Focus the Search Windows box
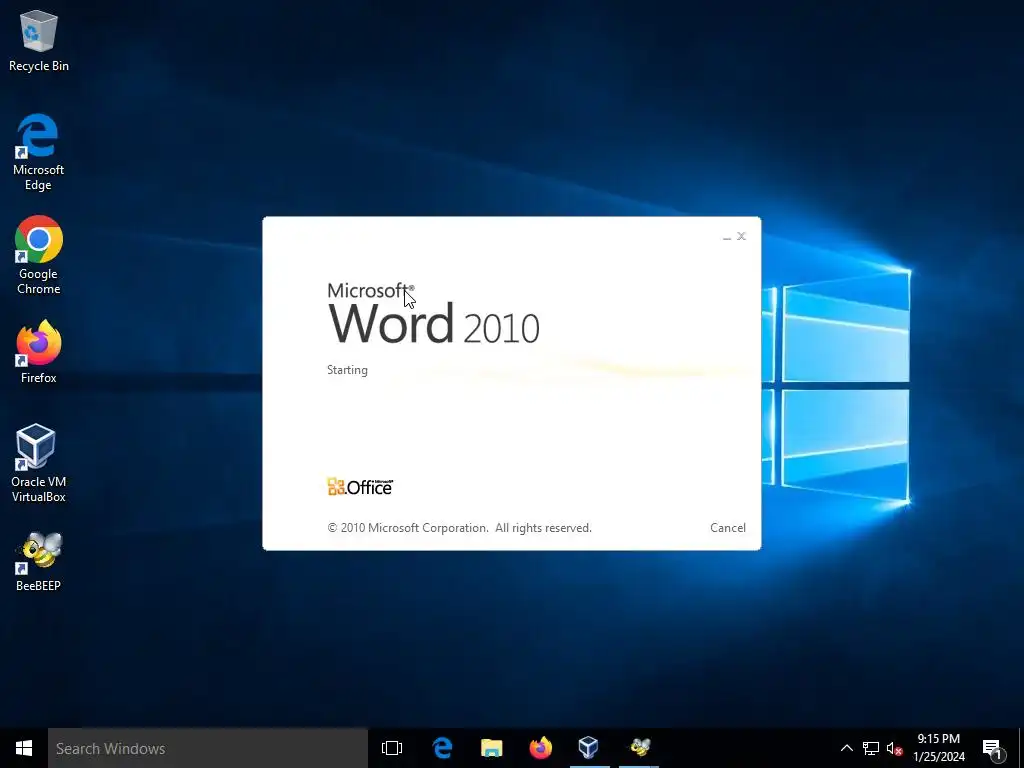Image resolution: width=1024 pixels, height=768 pixels. (208, 748)
